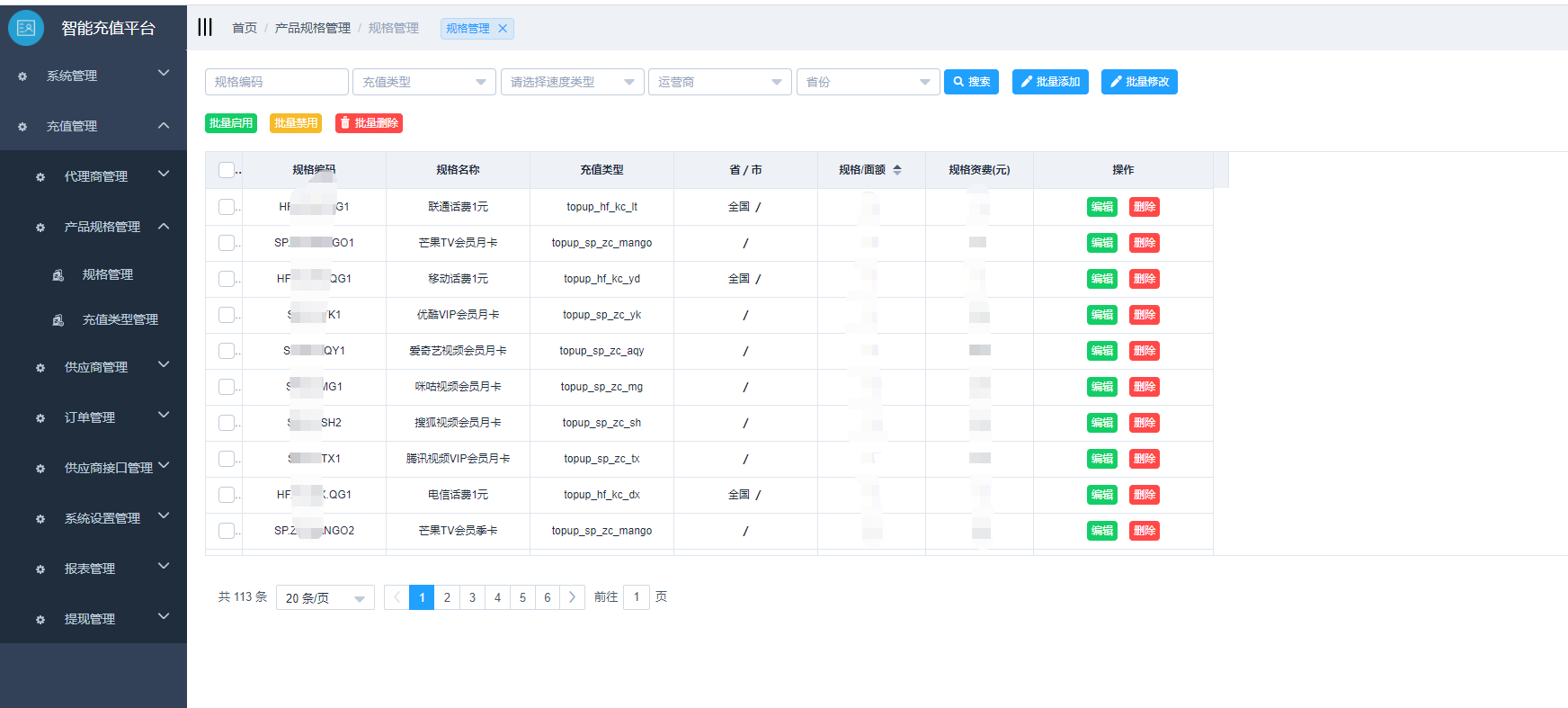Sort by 规格/面额 column arrows
This screenshot has width=1568, height=708.
click(897, 170)
